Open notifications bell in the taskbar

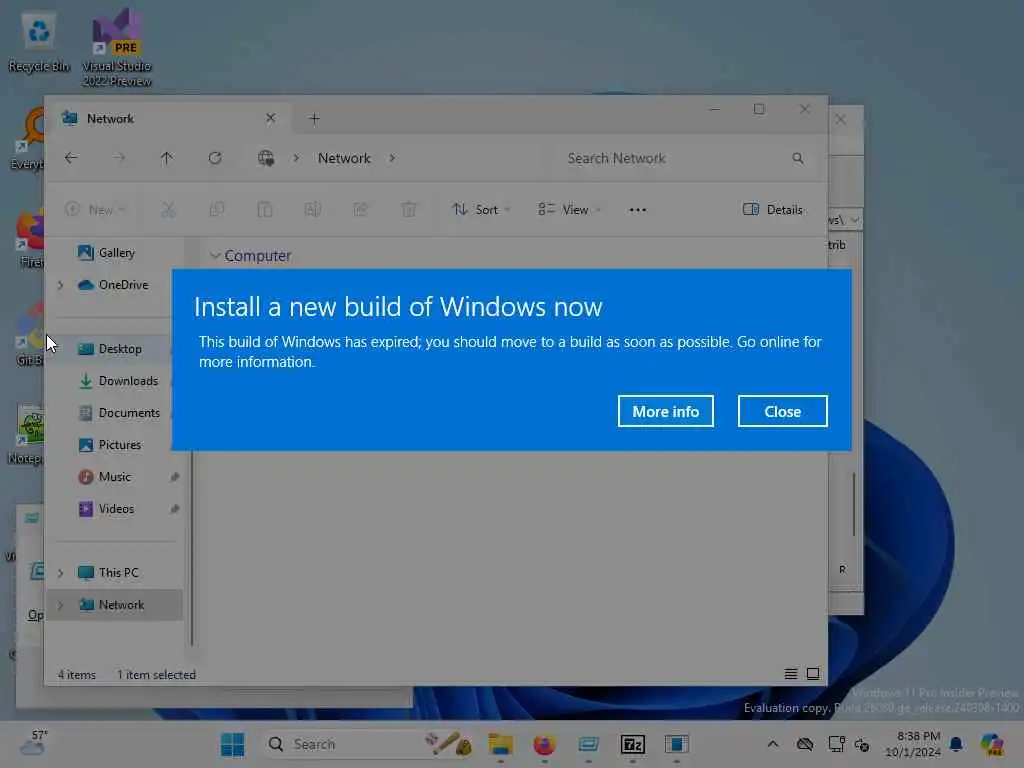[957, 744]
